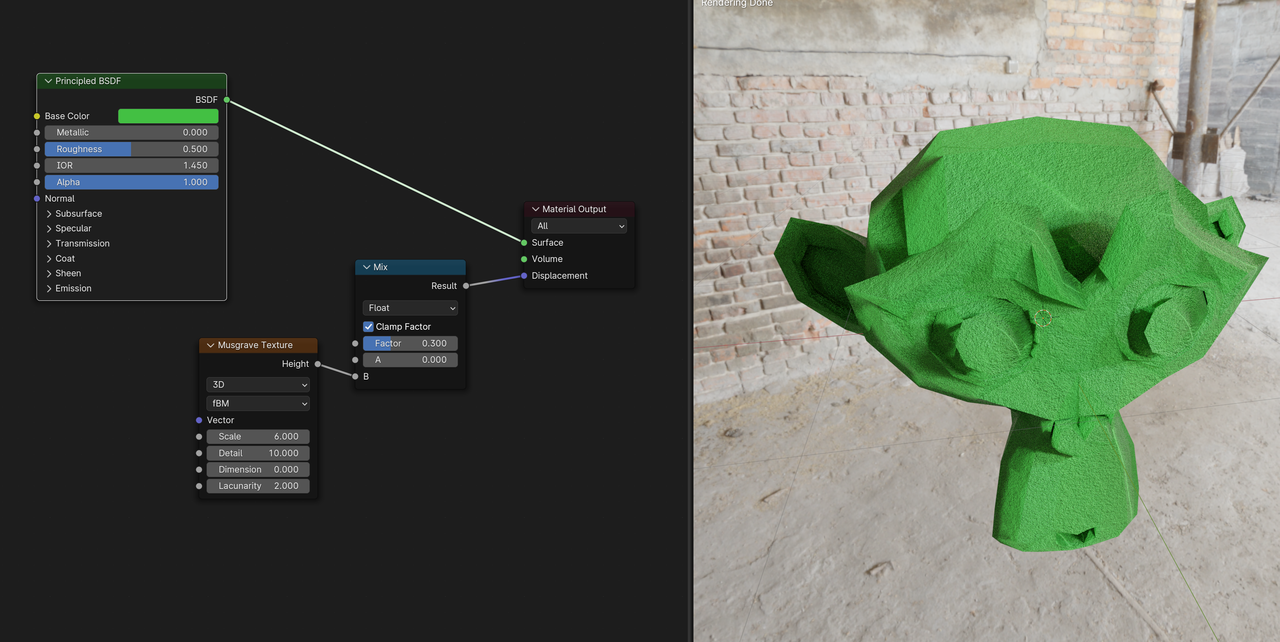This screenshot has height=642, width=1280.
Task: Expand the Emission panel
Action: [x=49, y=289]
